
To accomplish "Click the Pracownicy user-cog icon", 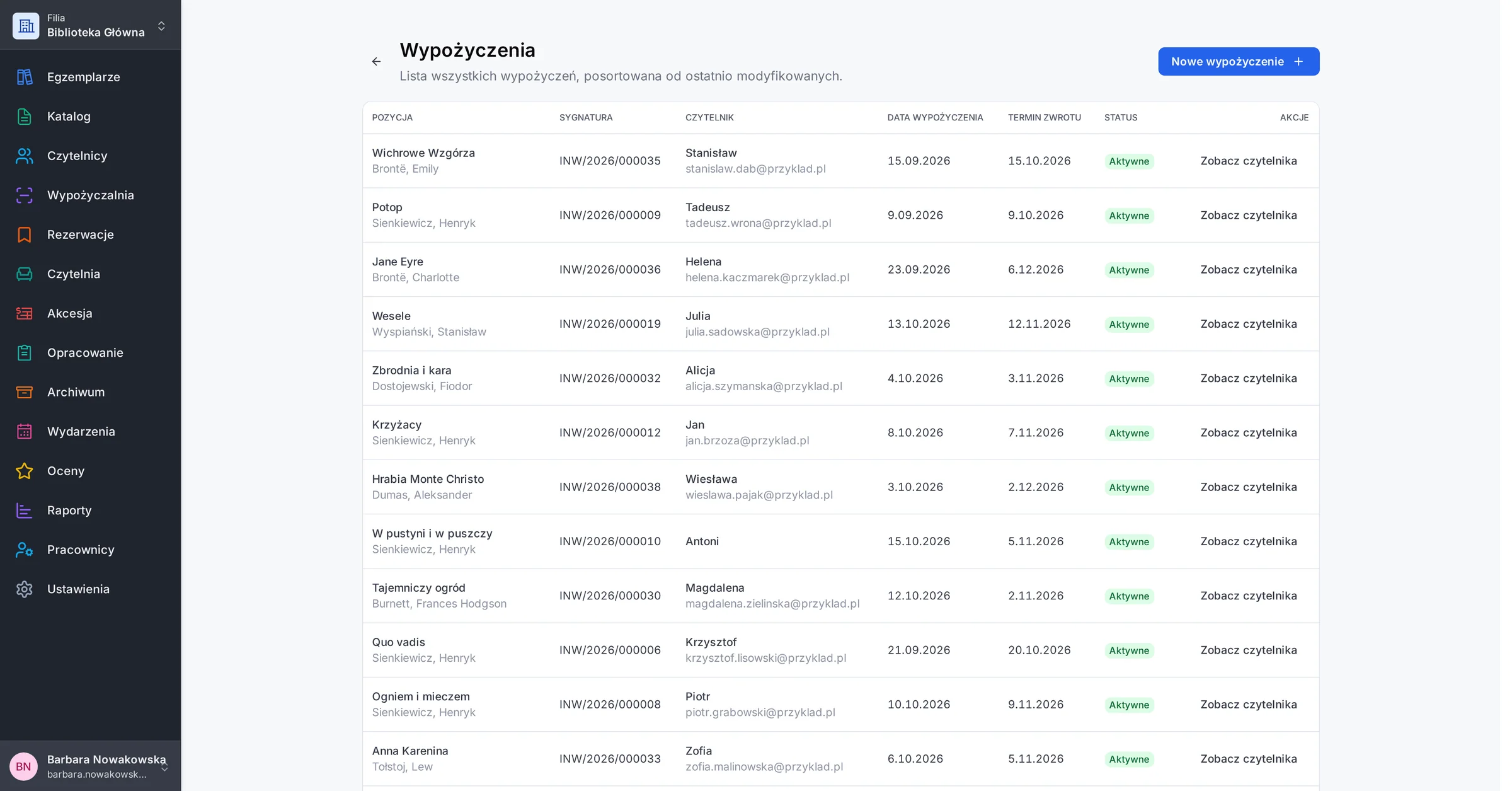I will tap(24, 550).
